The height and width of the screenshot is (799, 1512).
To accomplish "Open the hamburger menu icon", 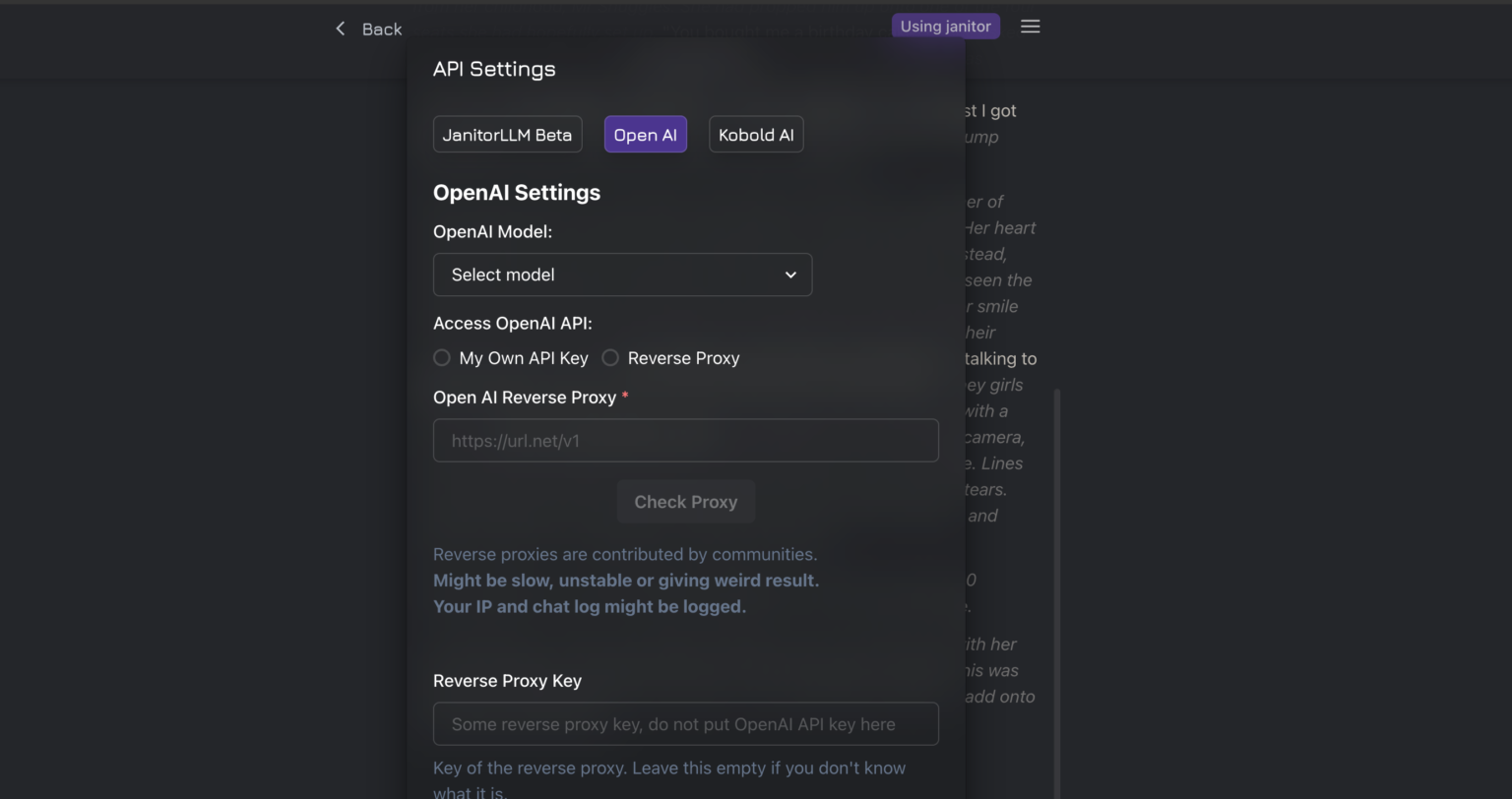I will (x=1030, y=26).
